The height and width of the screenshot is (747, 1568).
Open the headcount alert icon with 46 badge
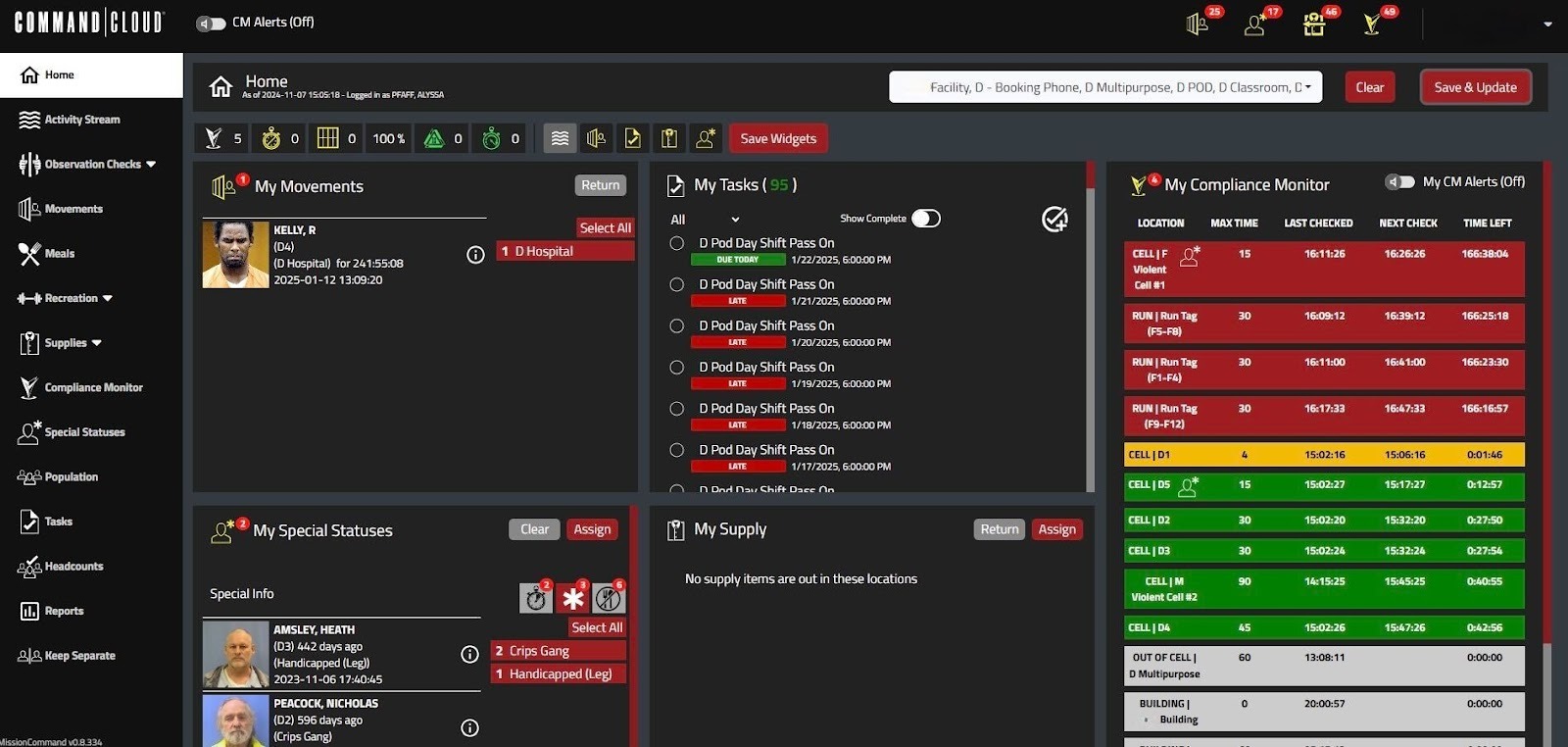pos(1314,25)
